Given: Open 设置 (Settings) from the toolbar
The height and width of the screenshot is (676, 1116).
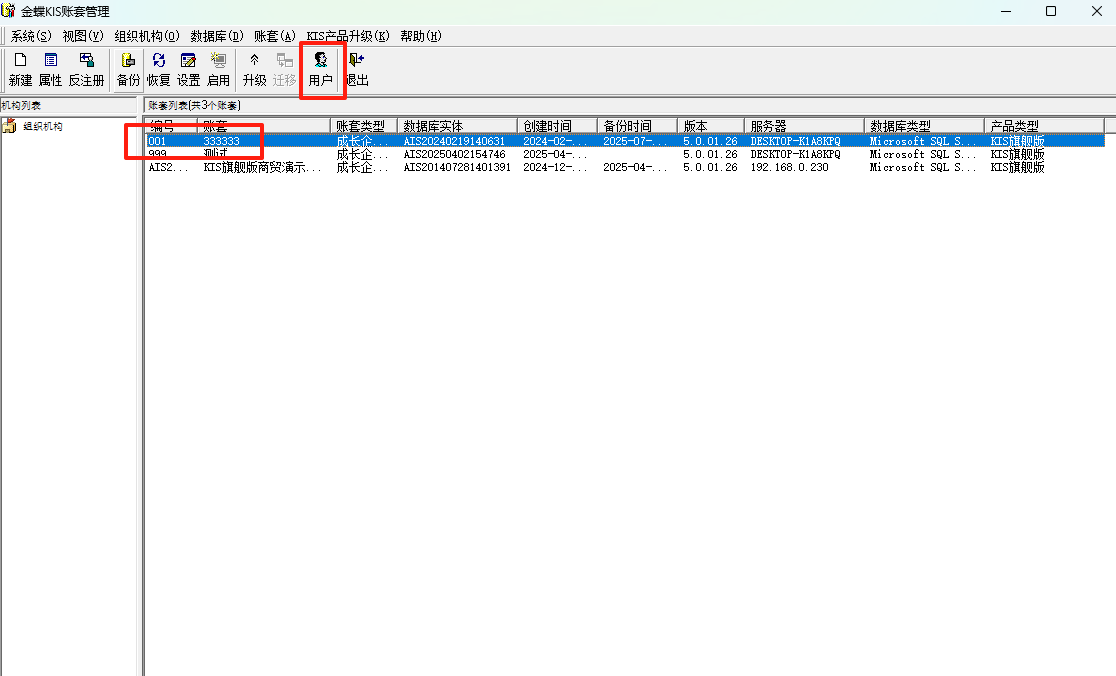Looking at the screenshot, I should tap(188, 69).
